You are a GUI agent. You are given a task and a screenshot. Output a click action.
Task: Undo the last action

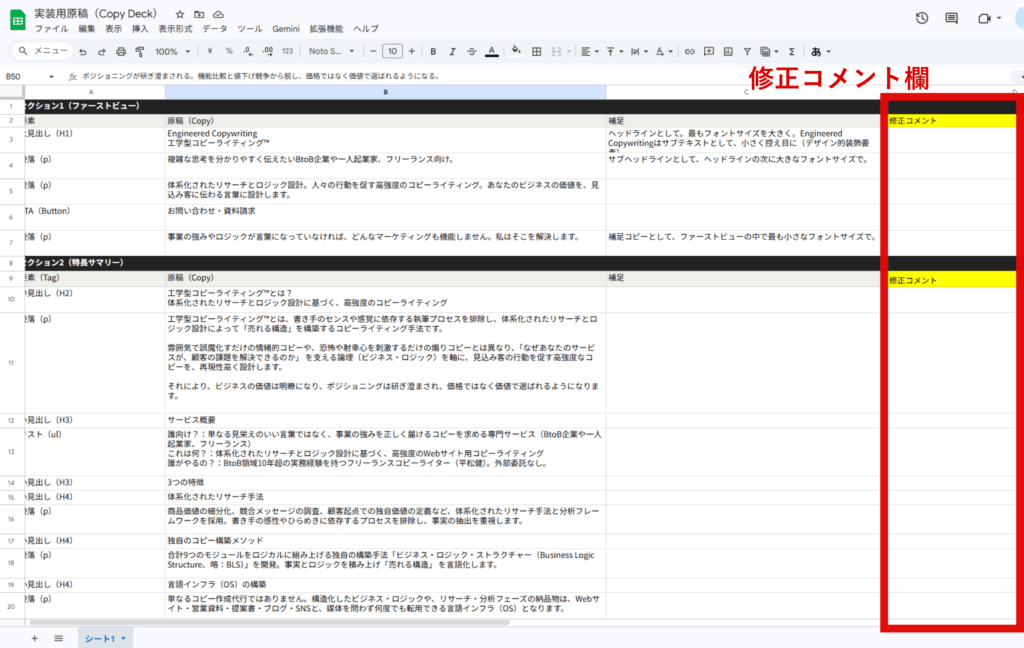[84, 51]
